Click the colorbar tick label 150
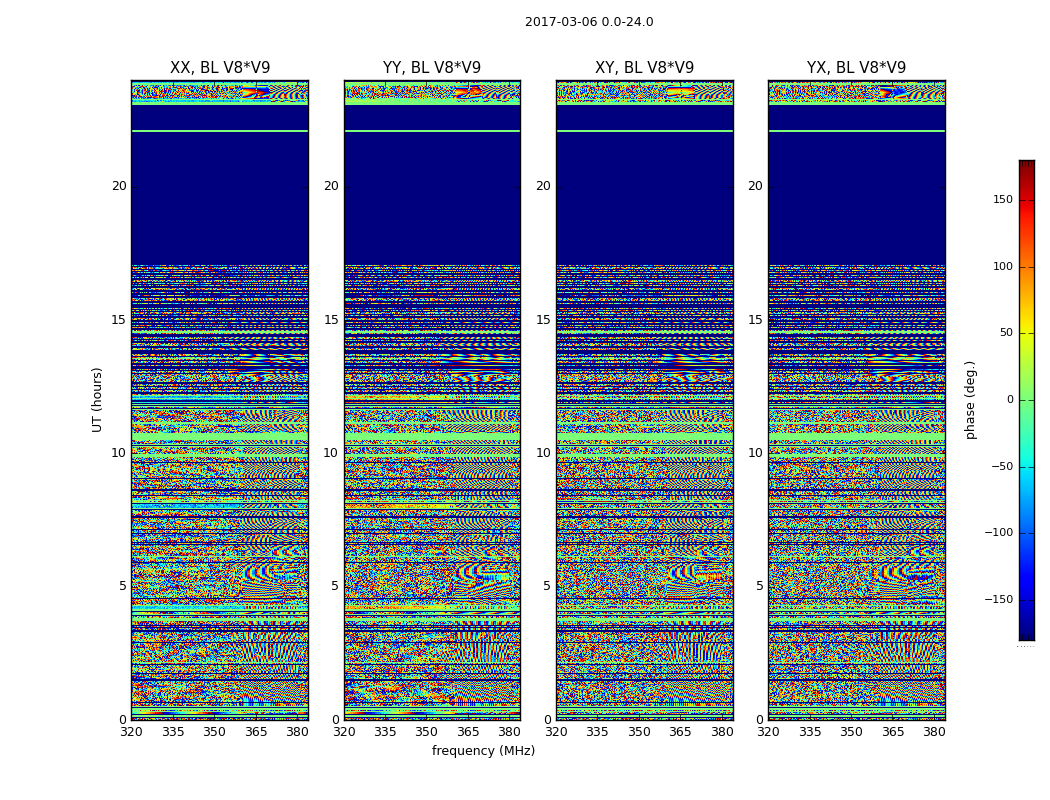This screenshot has height=800, width=1050. [1003, 199]
